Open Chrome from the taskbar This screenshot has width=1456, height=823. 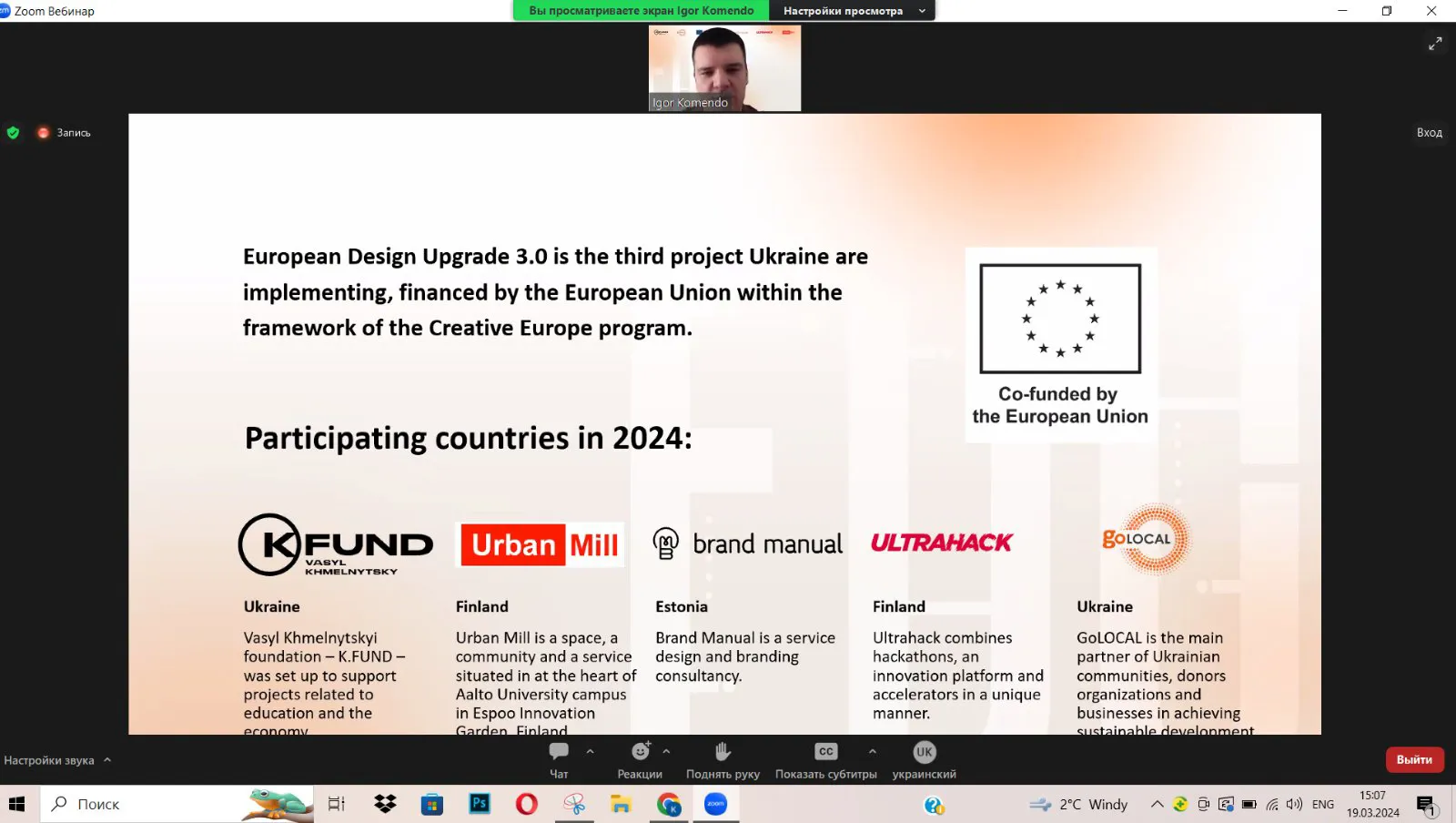point(669,804)
